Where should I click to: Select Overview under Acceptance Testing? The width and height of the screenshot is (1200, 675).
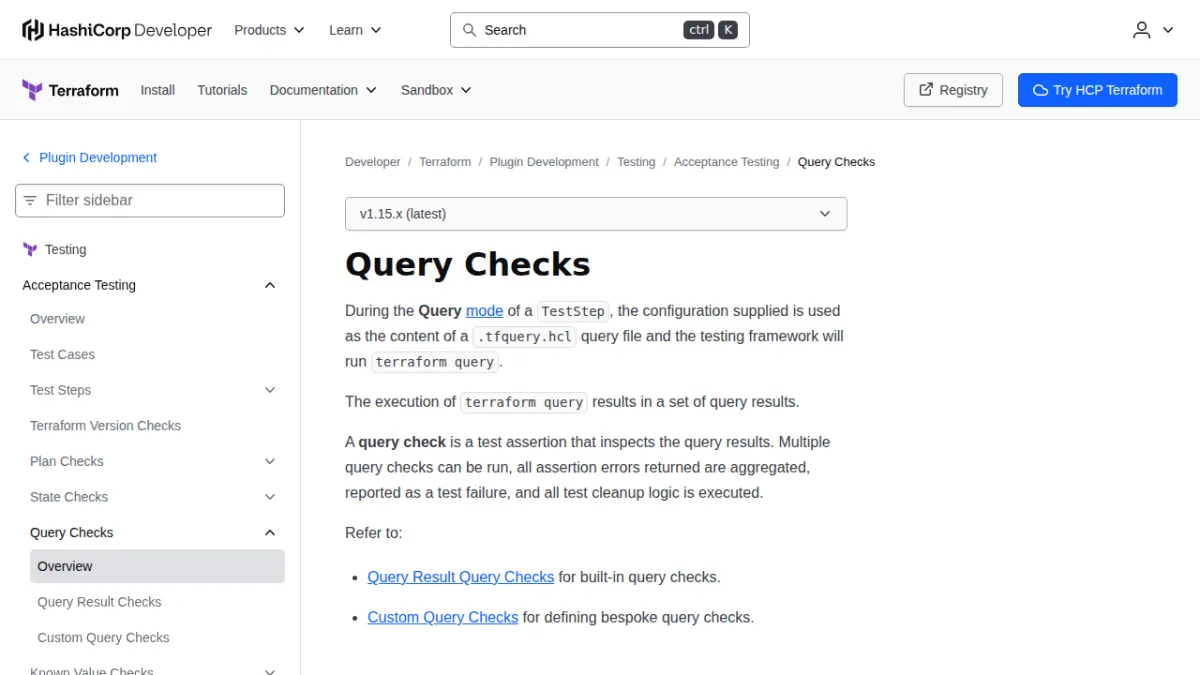[57, 319]
